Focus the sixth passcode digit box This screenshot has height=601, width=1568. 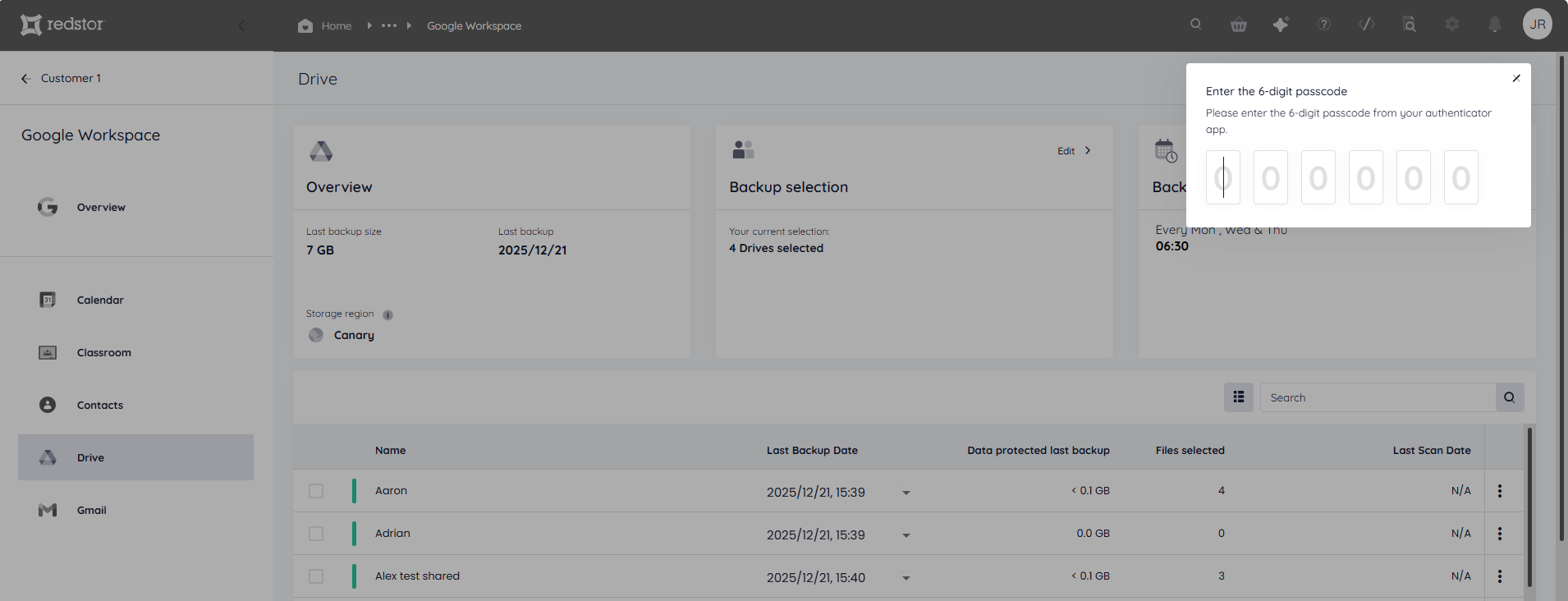pos(1461,177)
